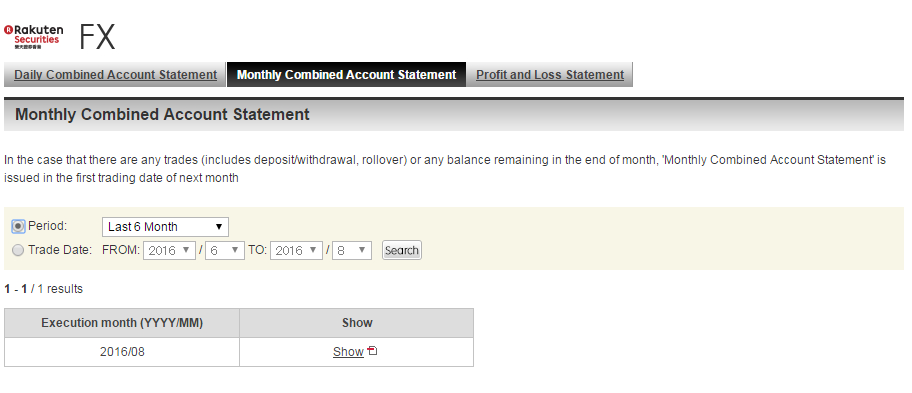Open the FROM month 6 dropdown
Image resolution: width=912 pixels, height=393 pixels.
225,251
